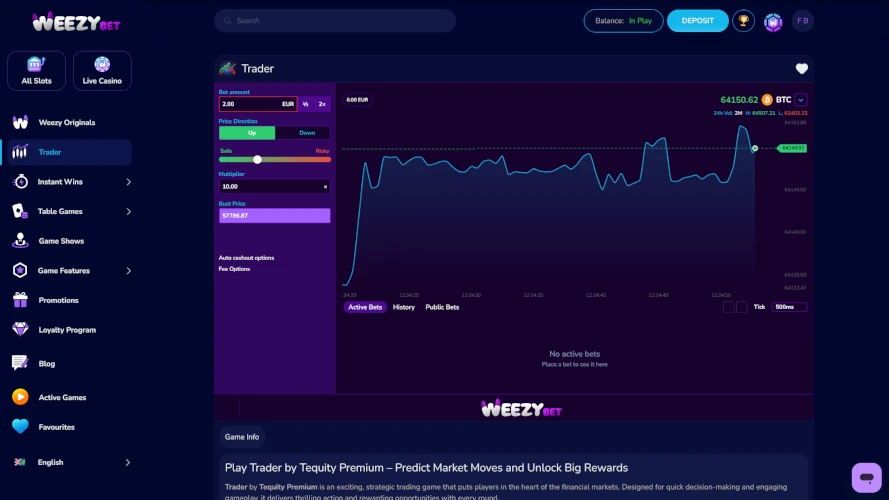This screenshot has height=500, width=889.
Task: Open the BTC asset dropdown arrow
Action: [801, 100]
